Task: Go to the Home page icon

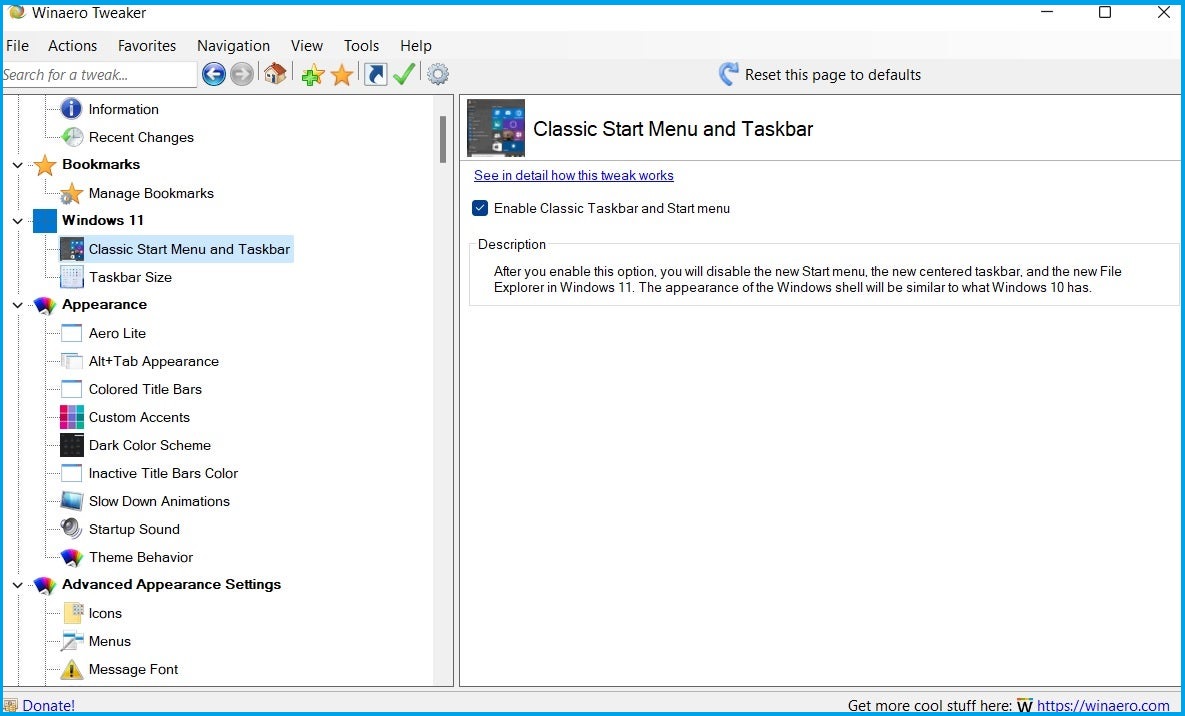Action: 275,73
